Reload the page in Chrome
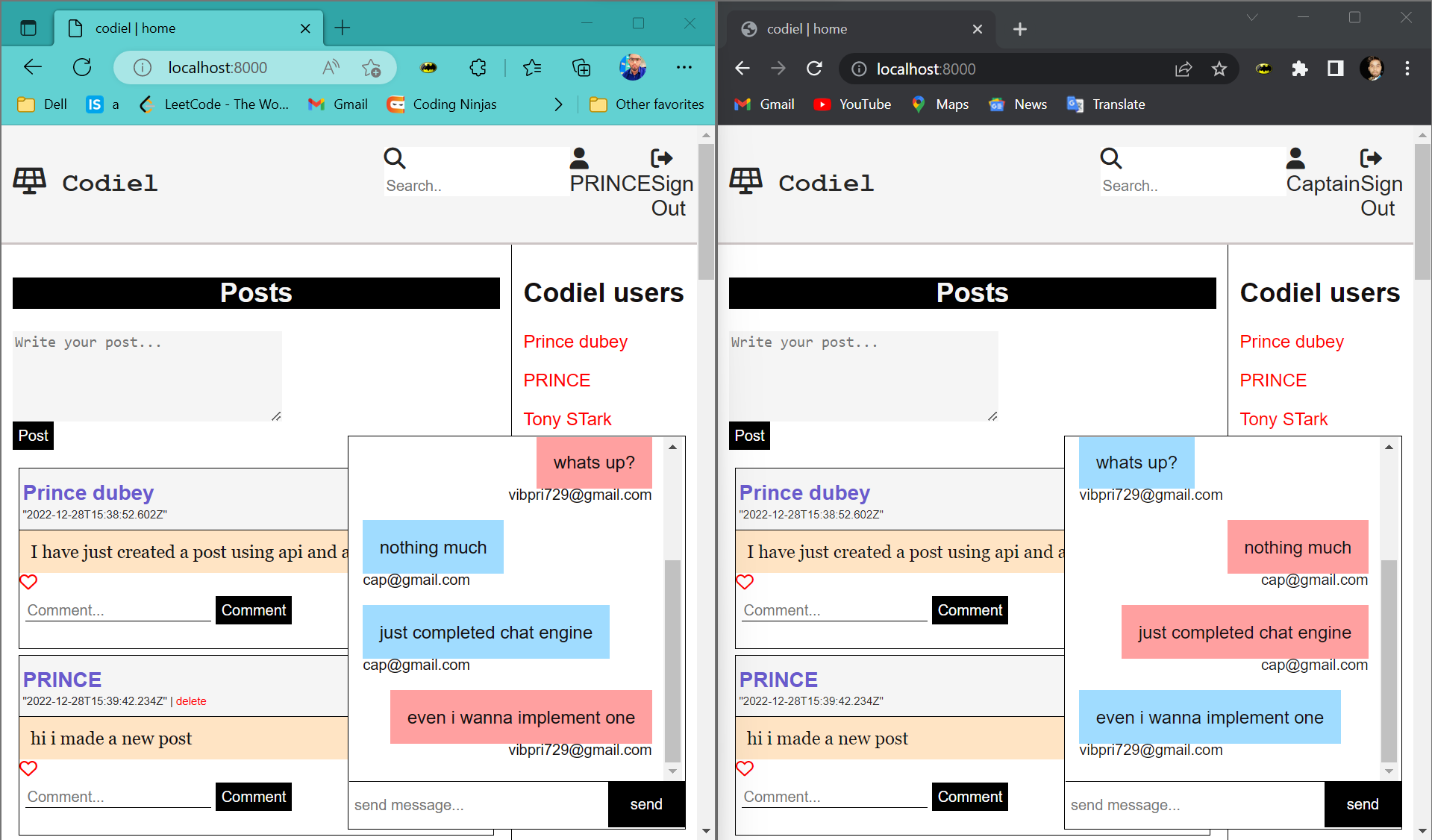The width and height of the screenshot is (1432, 840). [814, 69]
